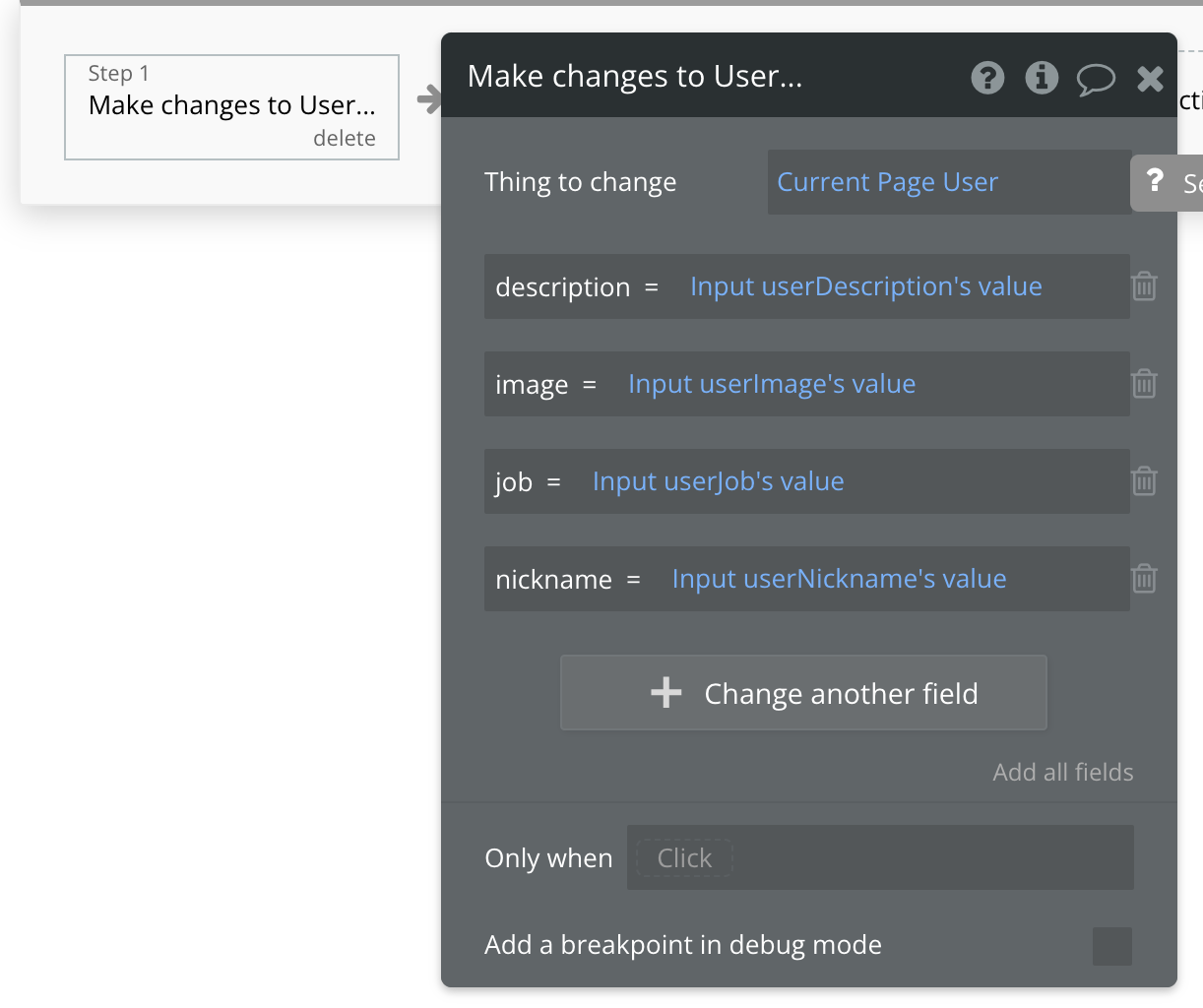Screen dimensions: 1203x1008
Task: Open the help question mark icon
Action: tap(987, 78)
